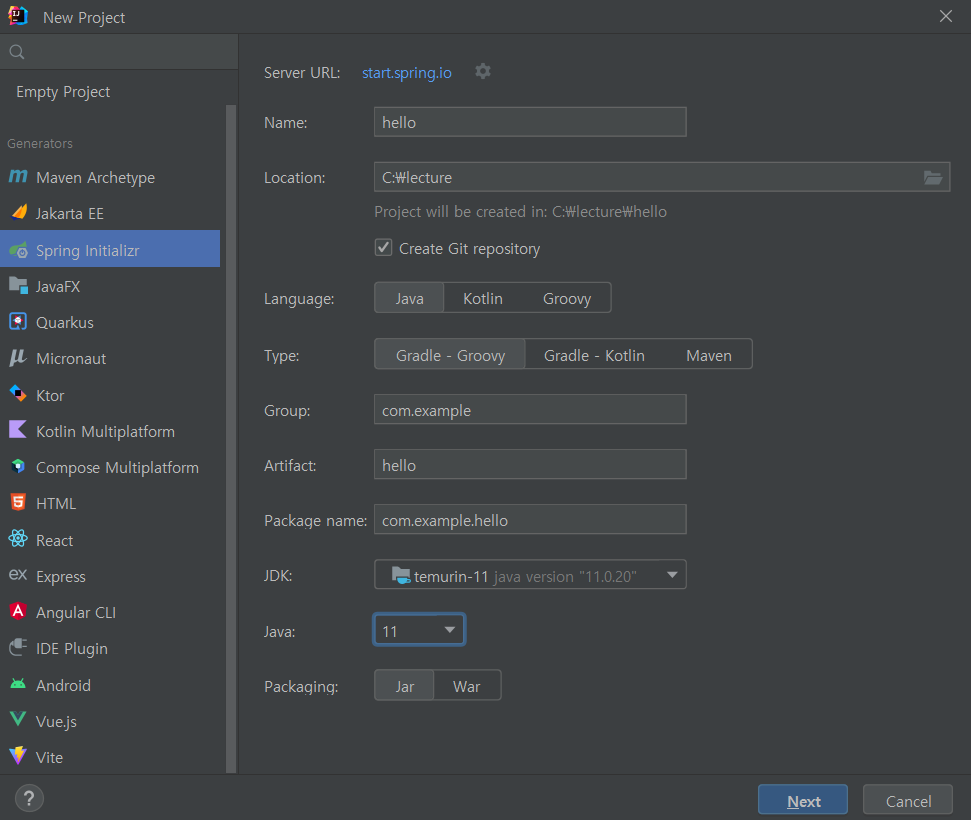Image resolution: width=971 pixels, height=820 pixels.
Task: Click the Maven Archetype generator icon
Action: coord(18,177)
